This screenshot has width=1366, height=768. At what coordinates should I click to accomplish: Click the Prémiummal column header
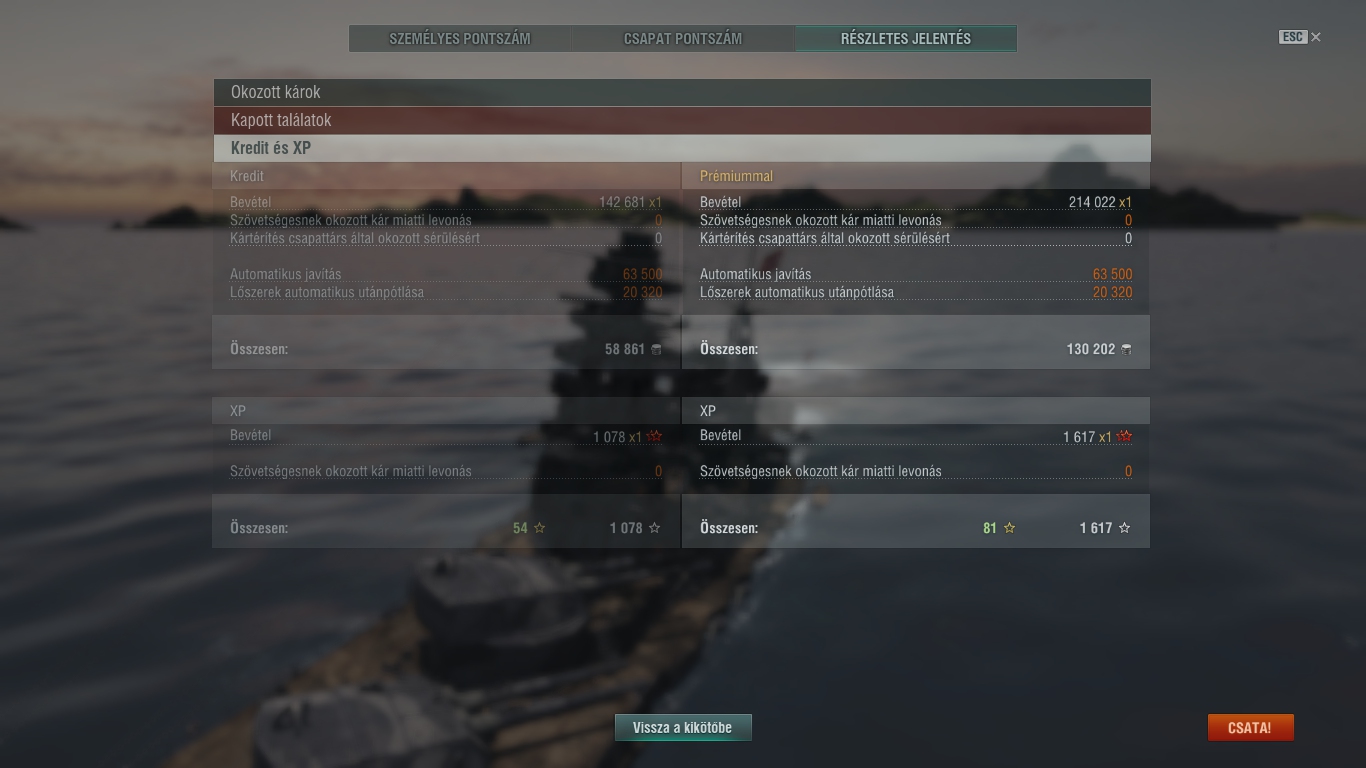coord(736,176)
